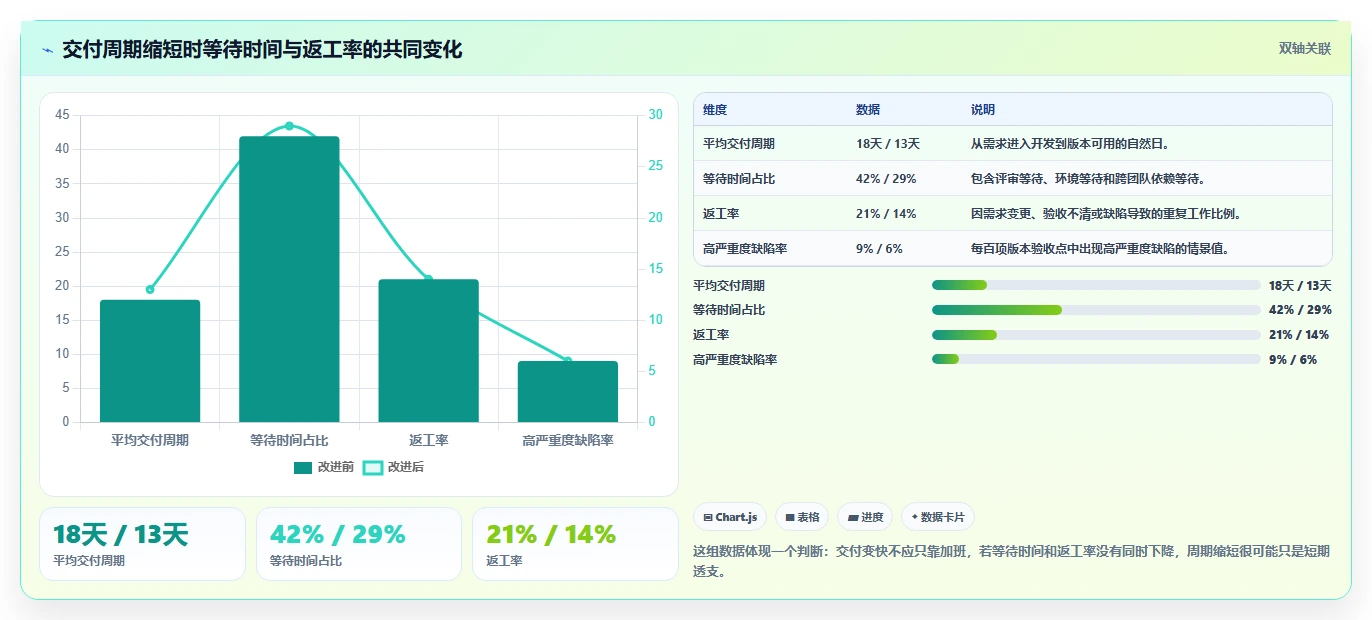
Task: Click the 平均交付周期 bar in the chart
Action: (x=150, y=361)
